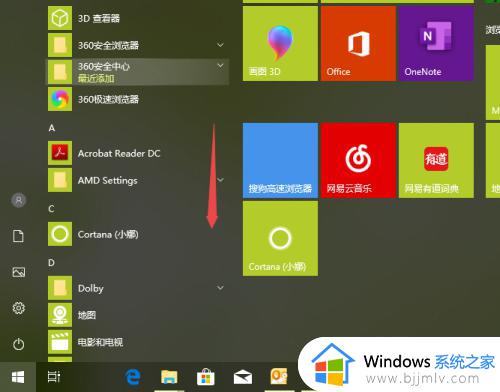Click the 3D 查看器 label text

[x=99, y=18]
